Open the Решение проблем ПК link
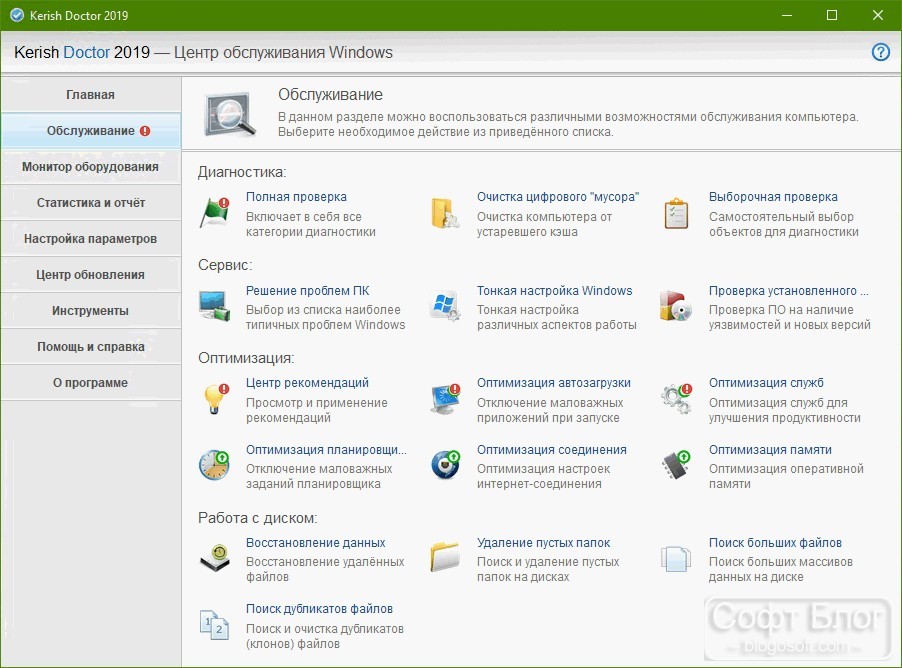The width and height of the screenshot is (902, 668). click(308, 291)
